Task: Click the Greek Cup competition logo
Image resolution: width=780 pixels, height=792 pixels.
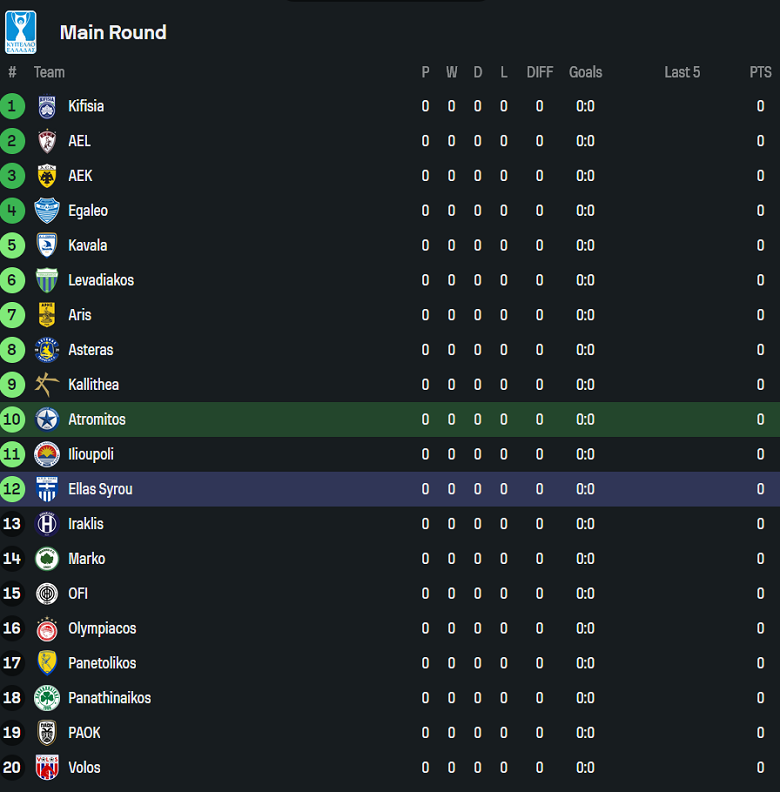Action: (x=20, y=31)
